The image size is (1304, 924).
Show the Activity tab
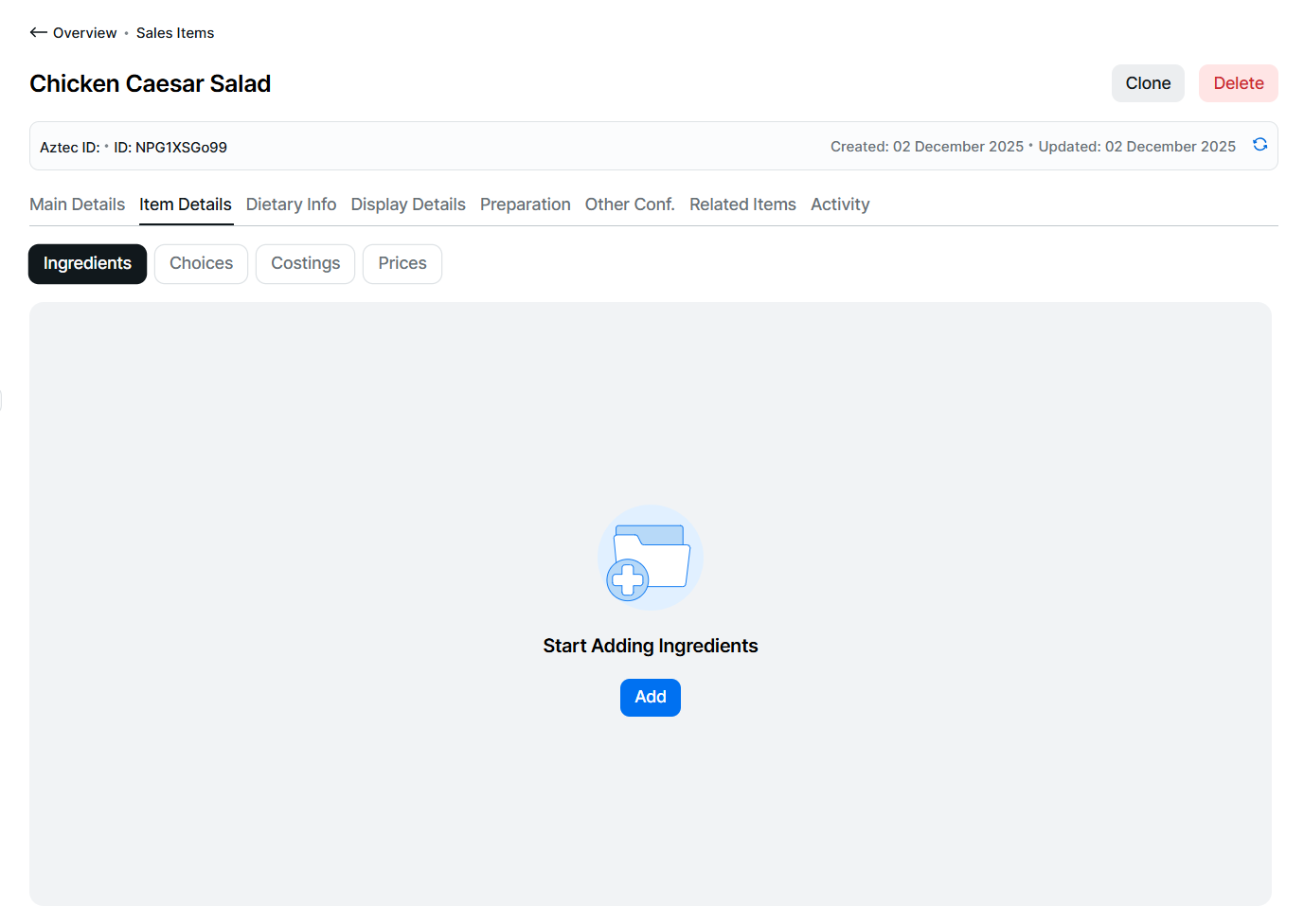[x=839, y=204]
